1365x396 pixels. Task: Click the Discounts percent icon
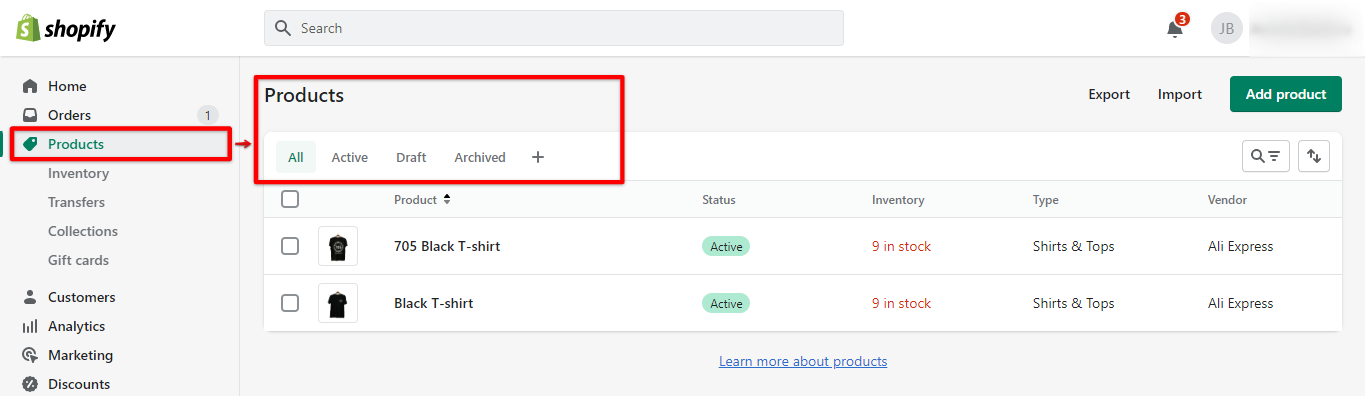[30, 384]
